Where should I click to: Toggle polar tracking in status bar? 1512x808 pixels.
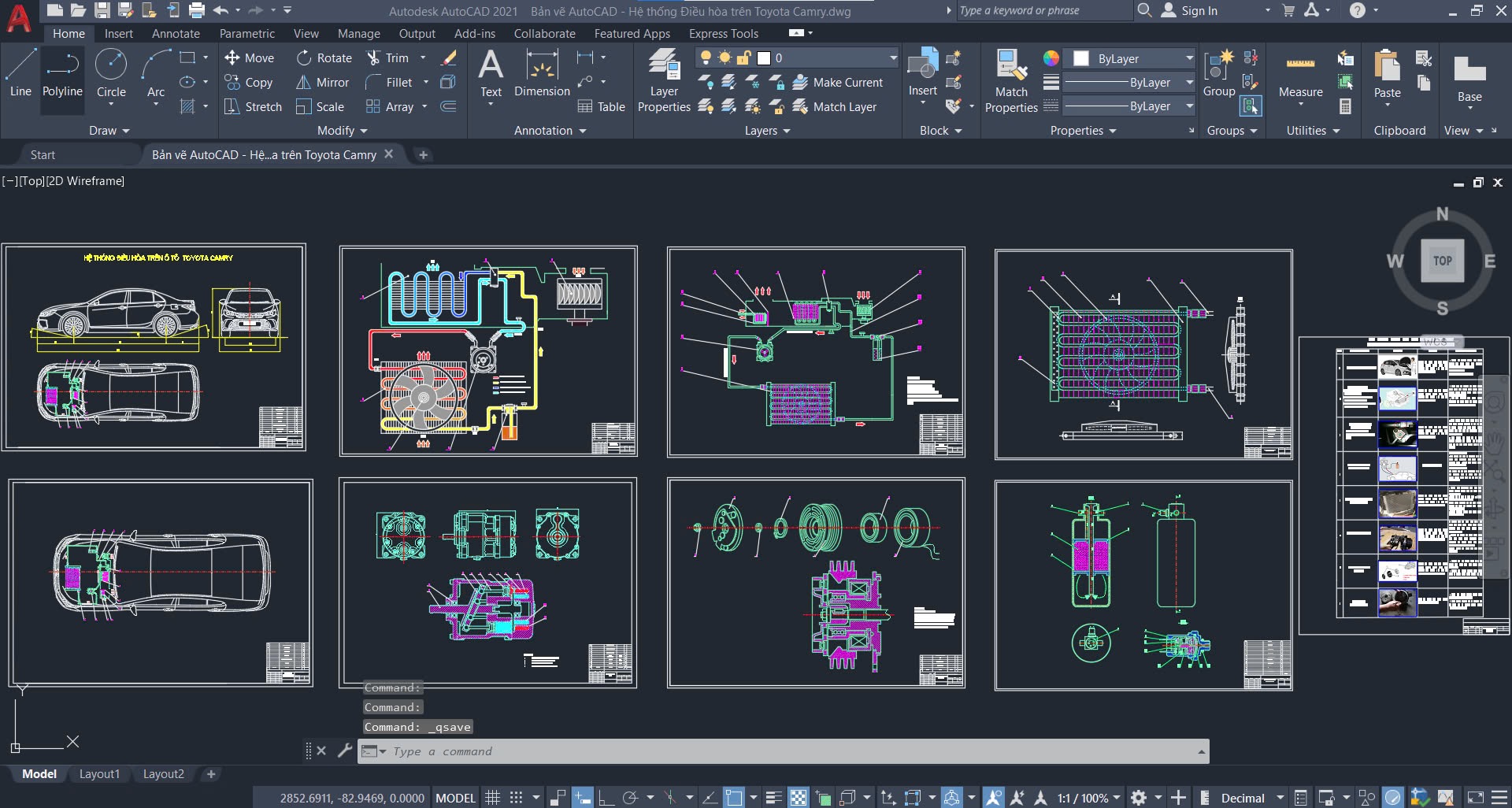630,797
